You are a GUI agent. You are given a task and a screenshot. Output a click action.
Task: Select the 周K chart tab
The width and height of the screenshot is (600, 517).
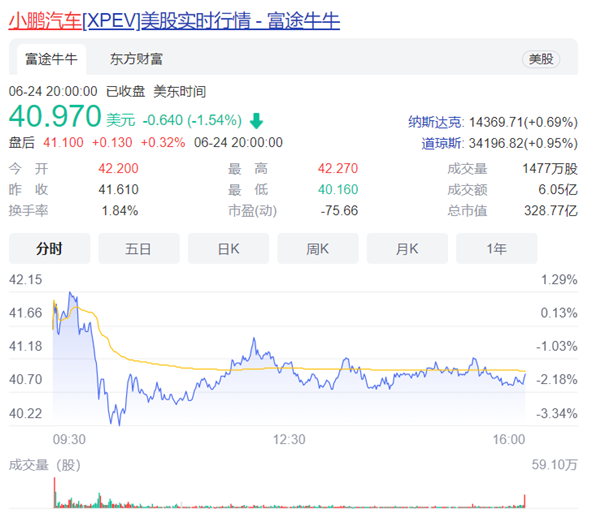(318, 249)
